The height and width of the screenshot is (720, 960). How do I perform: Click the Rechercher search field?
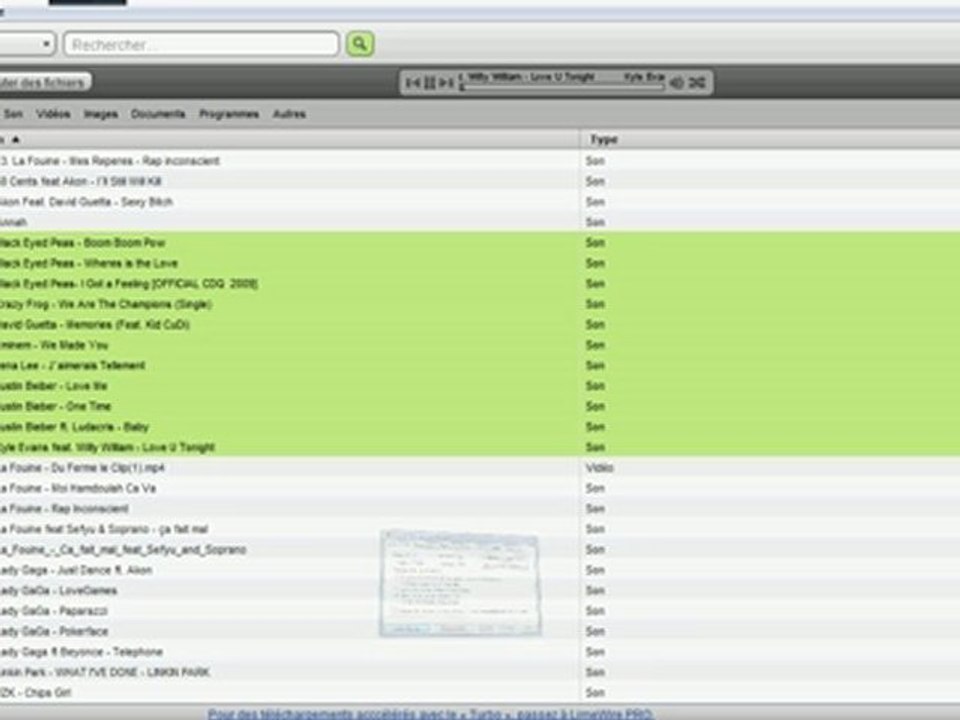(201, 44)
